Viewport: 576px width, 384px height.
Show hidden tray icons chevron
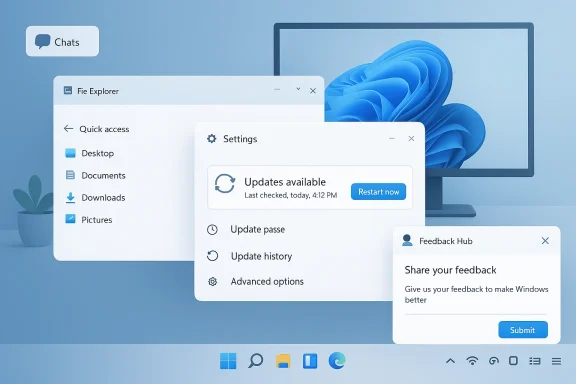tap(450, 361)
